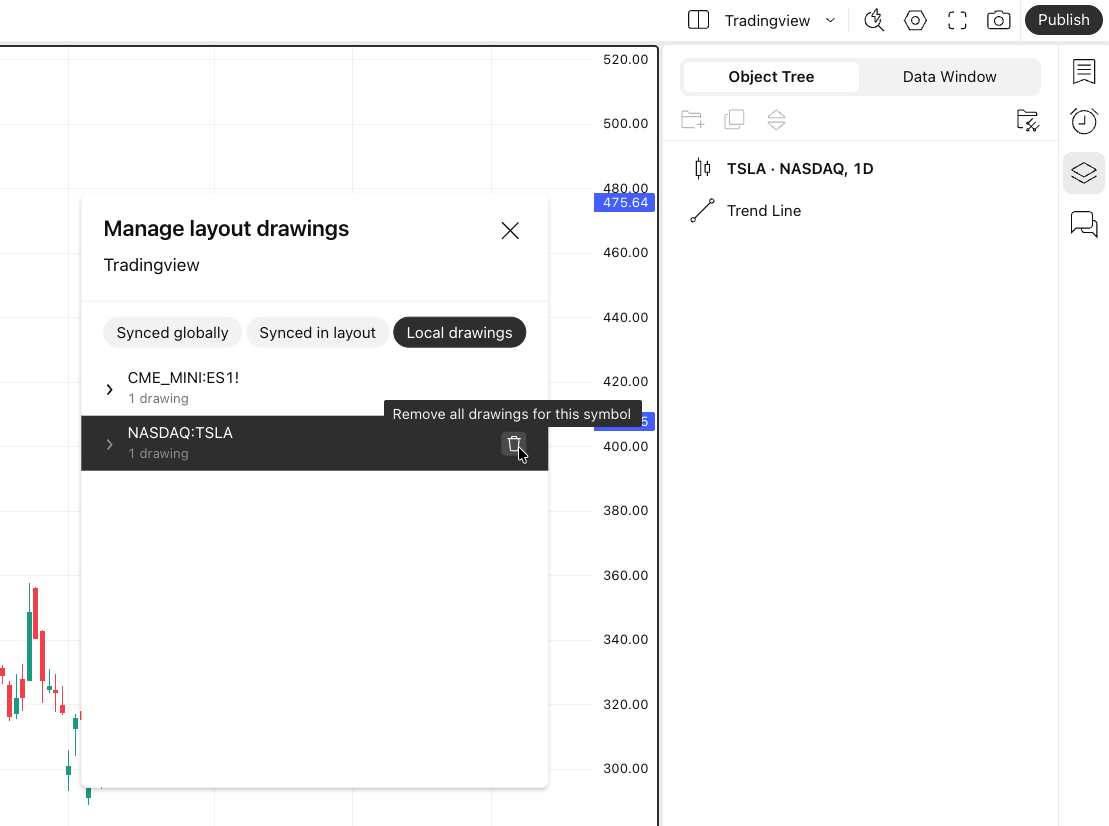Select the Local drawings filter

459,333
